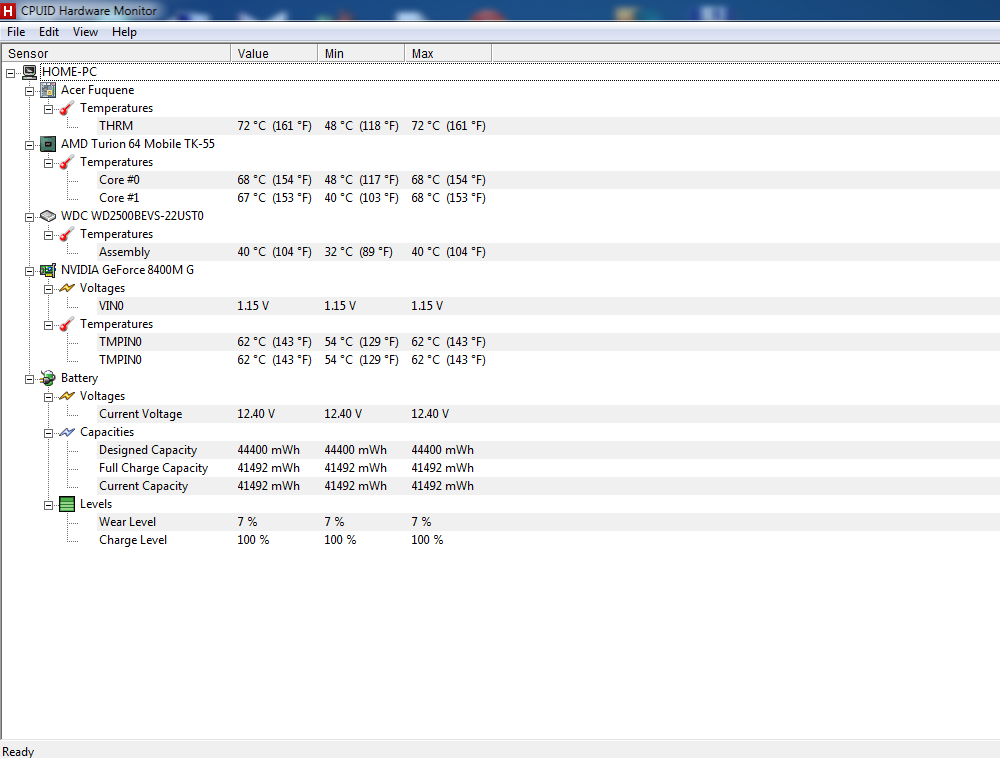Collapse the Battery Levels group
Image resolution: width=1000 pixels, height=758 pixels.
pyautogui.click(x=48, y=506)
